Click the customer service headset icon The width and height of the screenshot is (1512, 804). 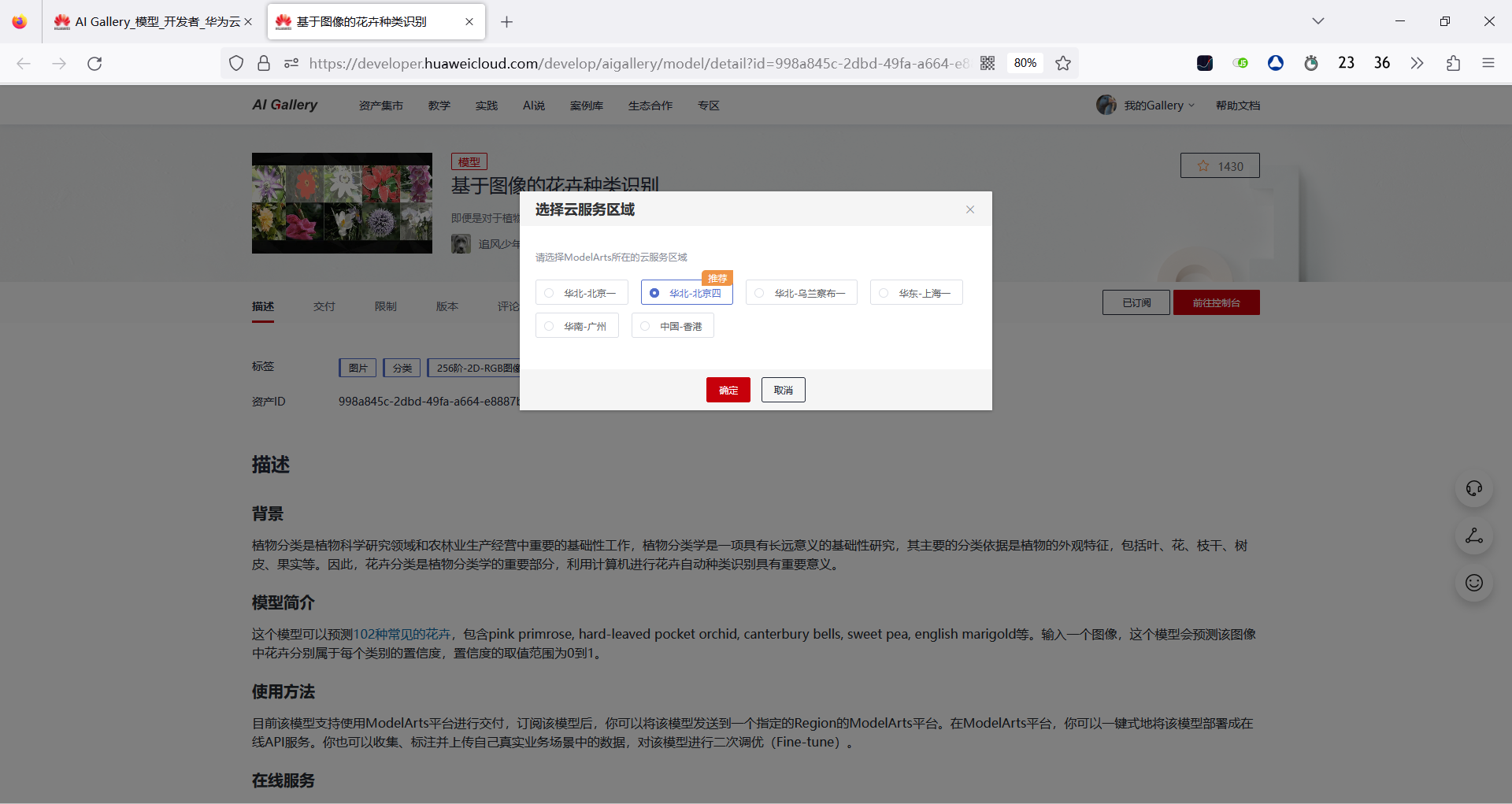[x=1473, y=488]
